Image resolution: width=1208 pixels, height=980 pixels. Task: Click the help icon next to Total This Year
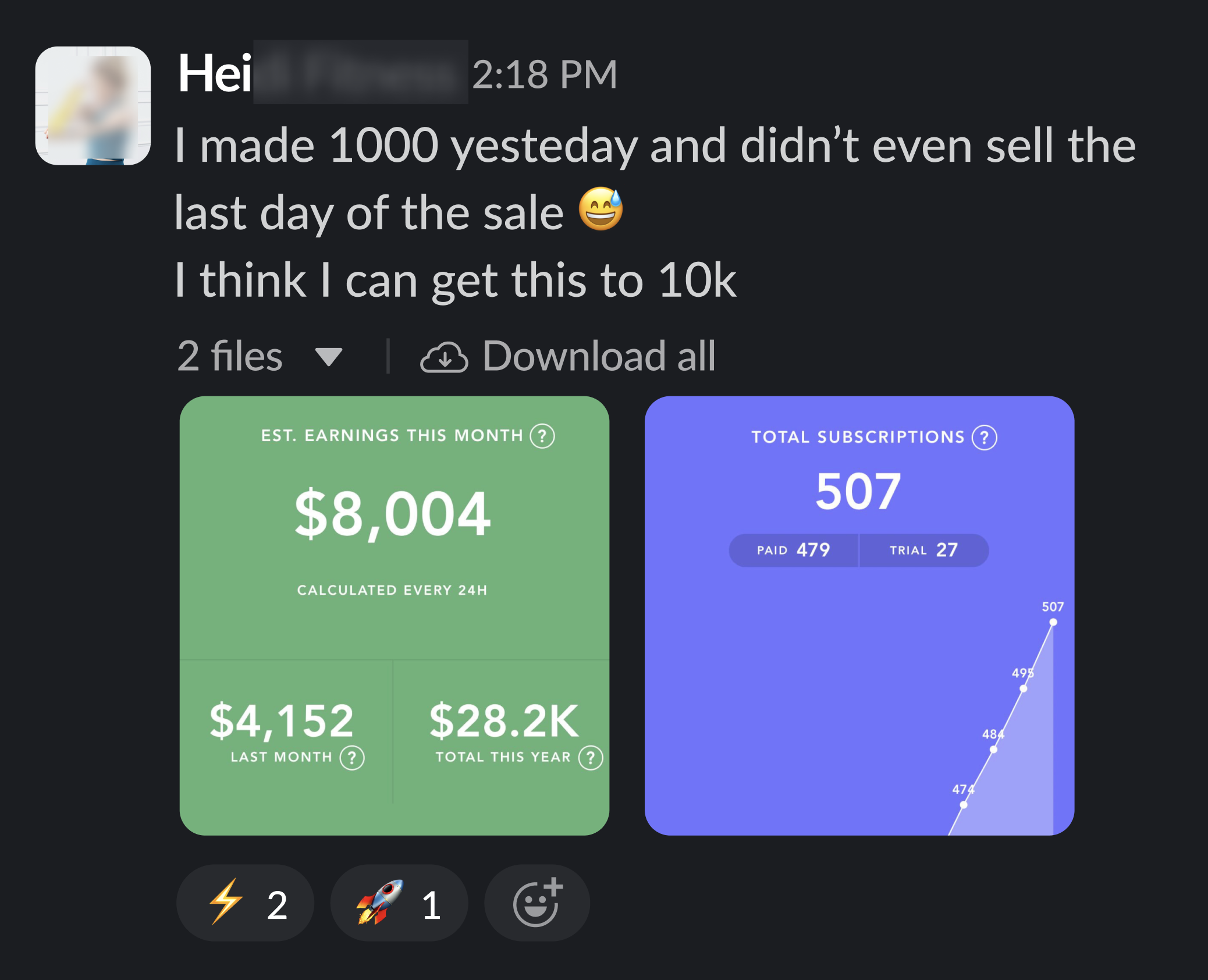pos(591,758)
